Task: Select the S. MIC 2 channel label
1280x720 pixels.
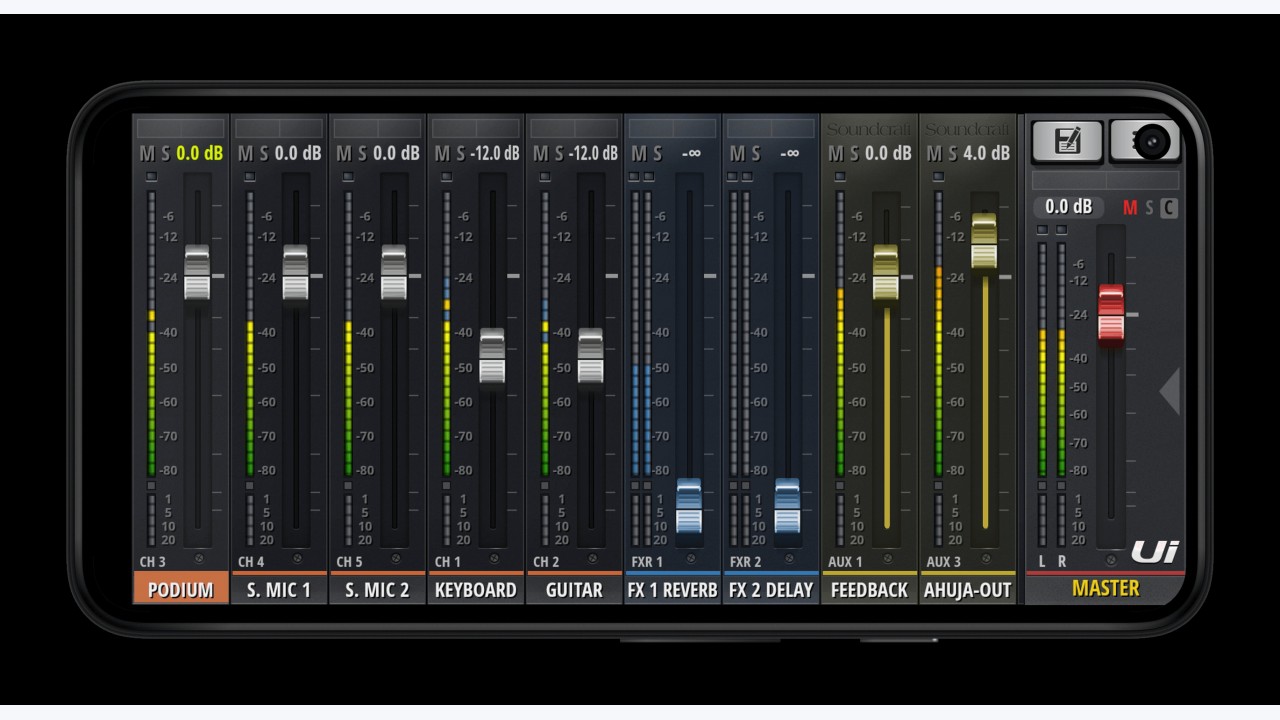Action: point(377,590)
